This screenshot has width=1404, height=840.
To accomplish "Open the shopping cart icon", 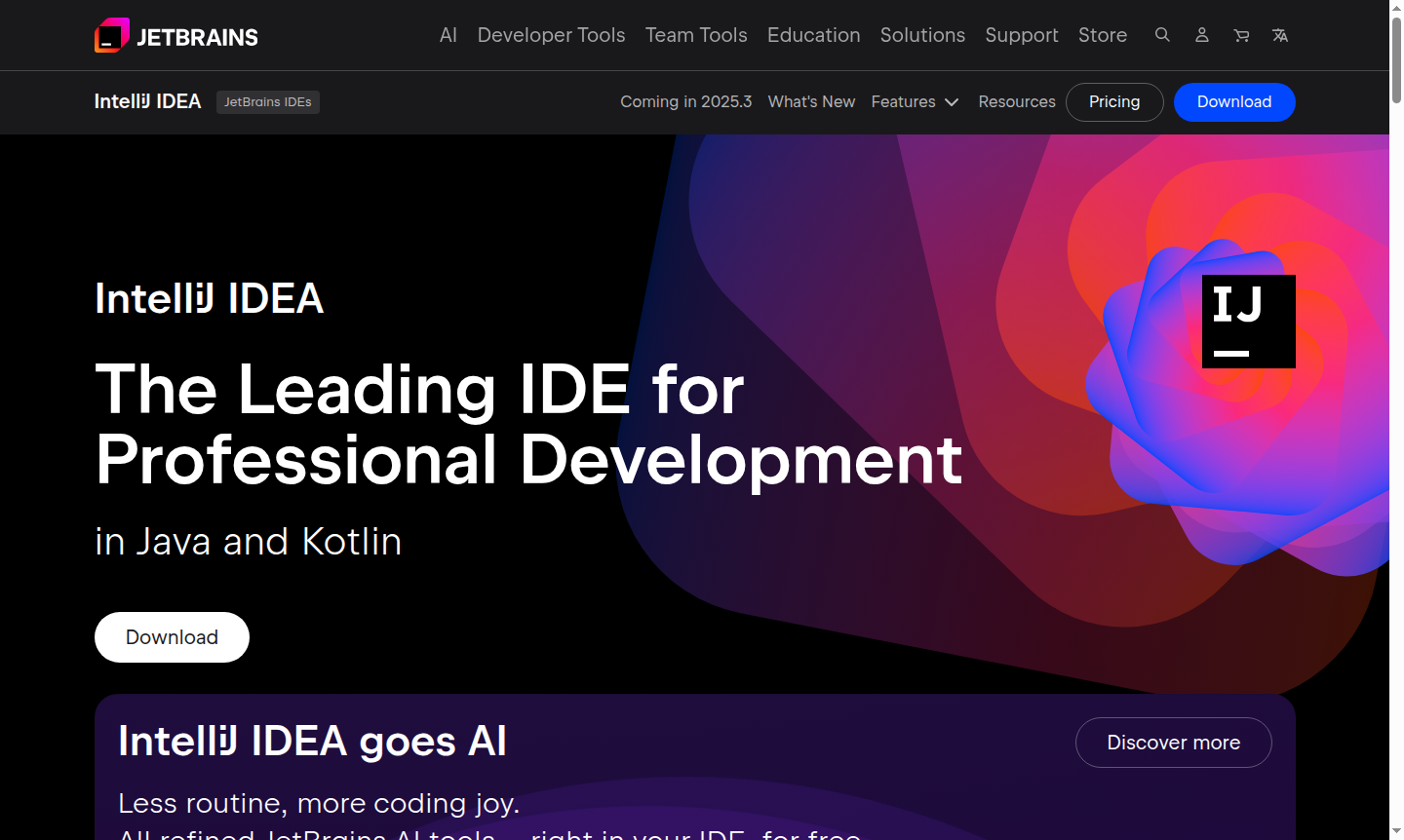I will pos(1240,35).
